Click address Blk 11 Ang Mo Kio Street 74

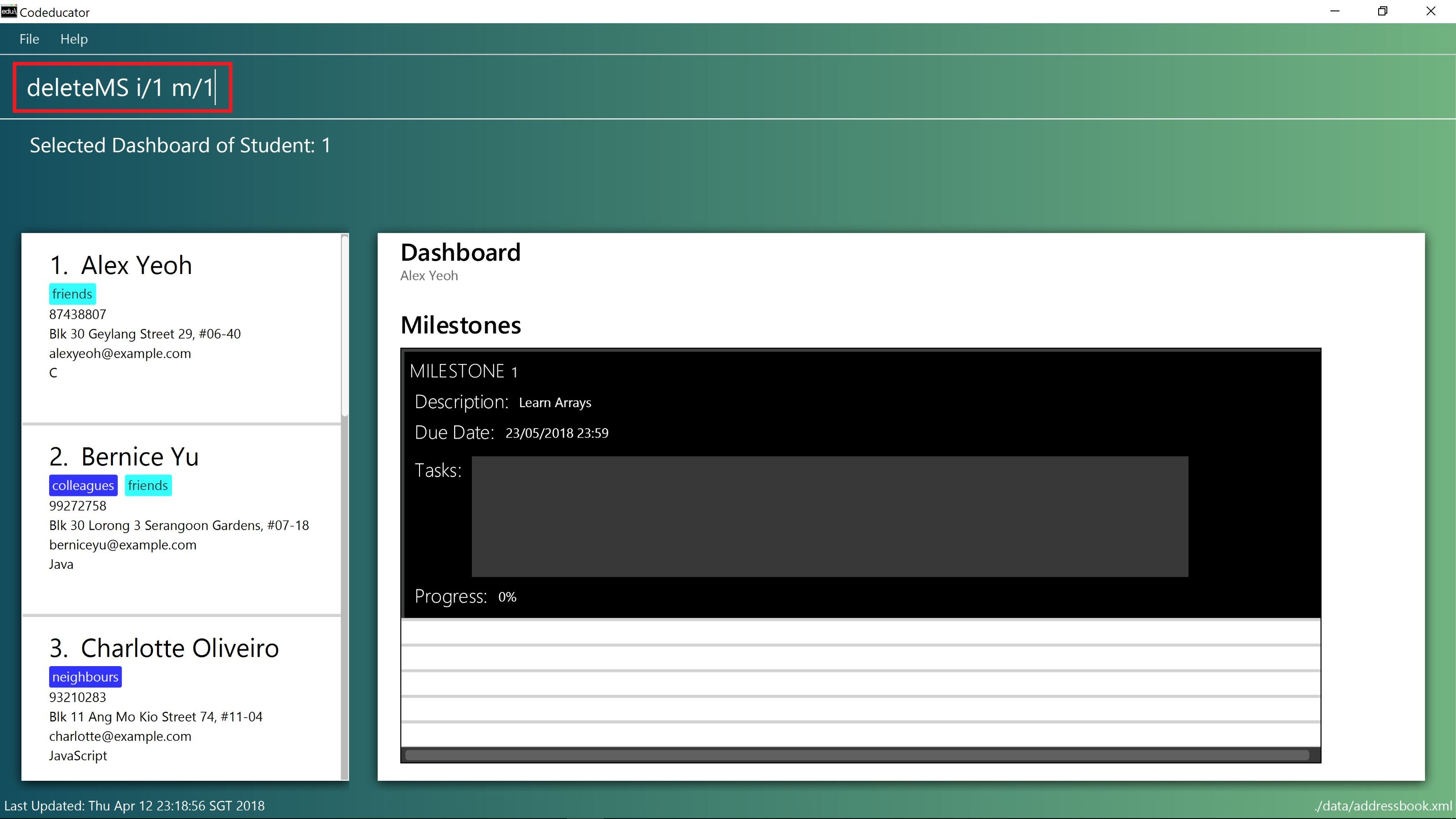tap(156, 717)
